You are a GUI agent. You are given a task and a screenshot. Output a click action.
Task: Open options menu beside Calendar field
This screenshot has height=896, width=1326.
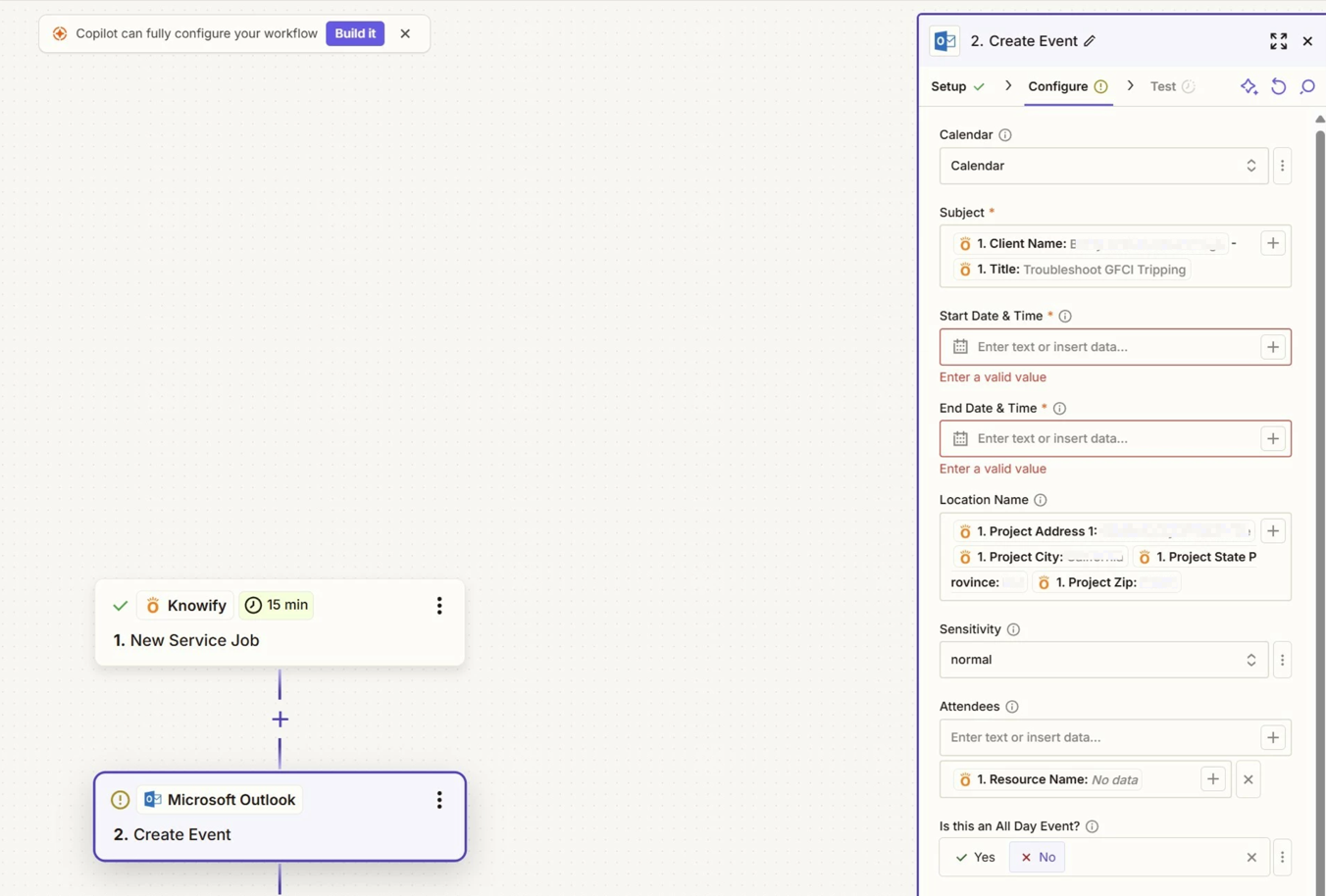pos(1282,167)
